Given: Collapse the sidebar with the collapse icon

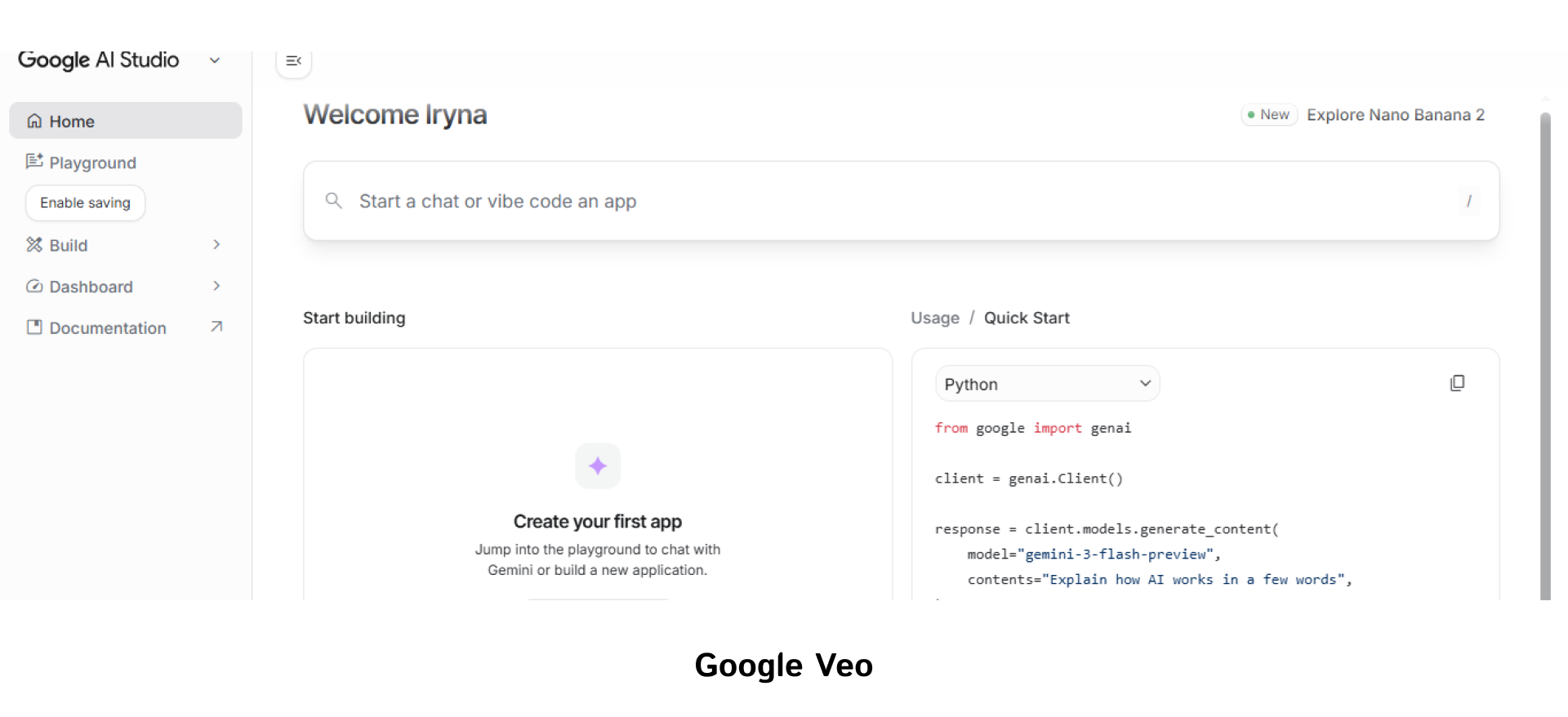Looking at the screenshot, I should pos(293,60).
